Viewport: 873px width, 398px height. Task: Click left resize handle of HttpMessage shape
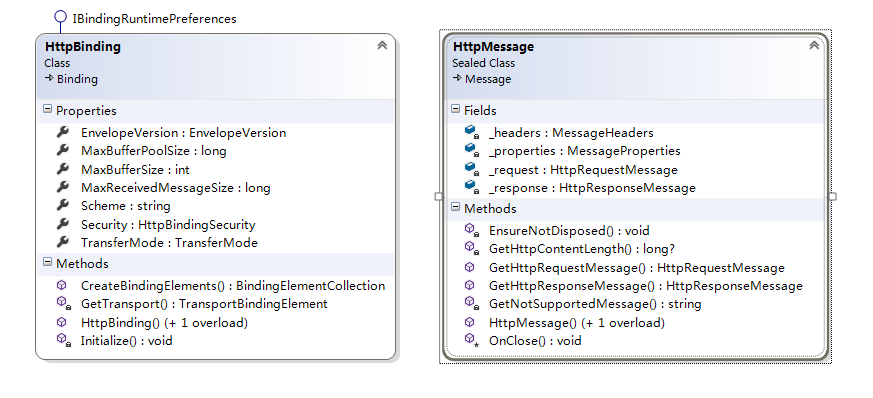tap(439, 196)
